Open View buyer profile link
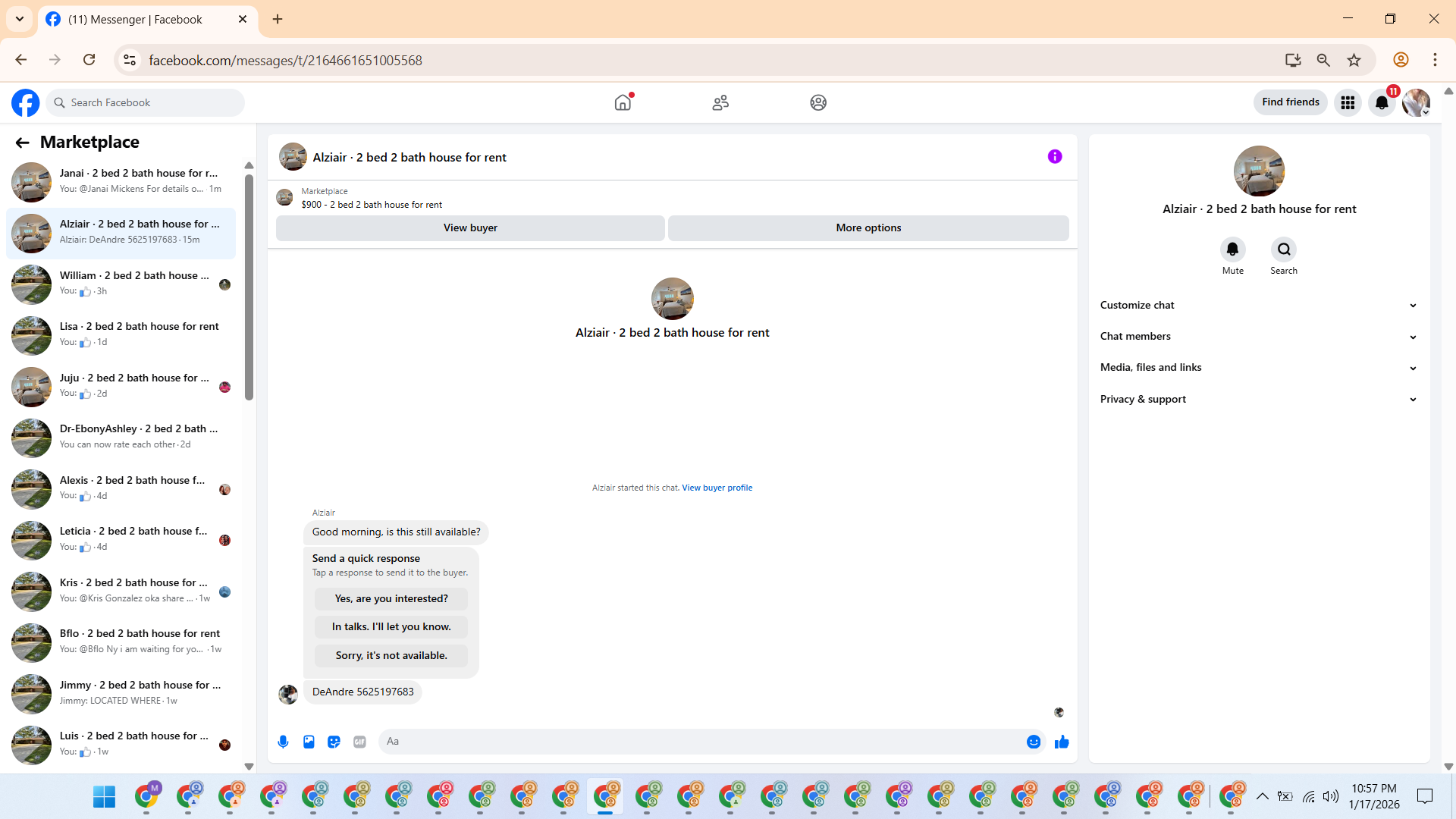 tap(717, 488)
